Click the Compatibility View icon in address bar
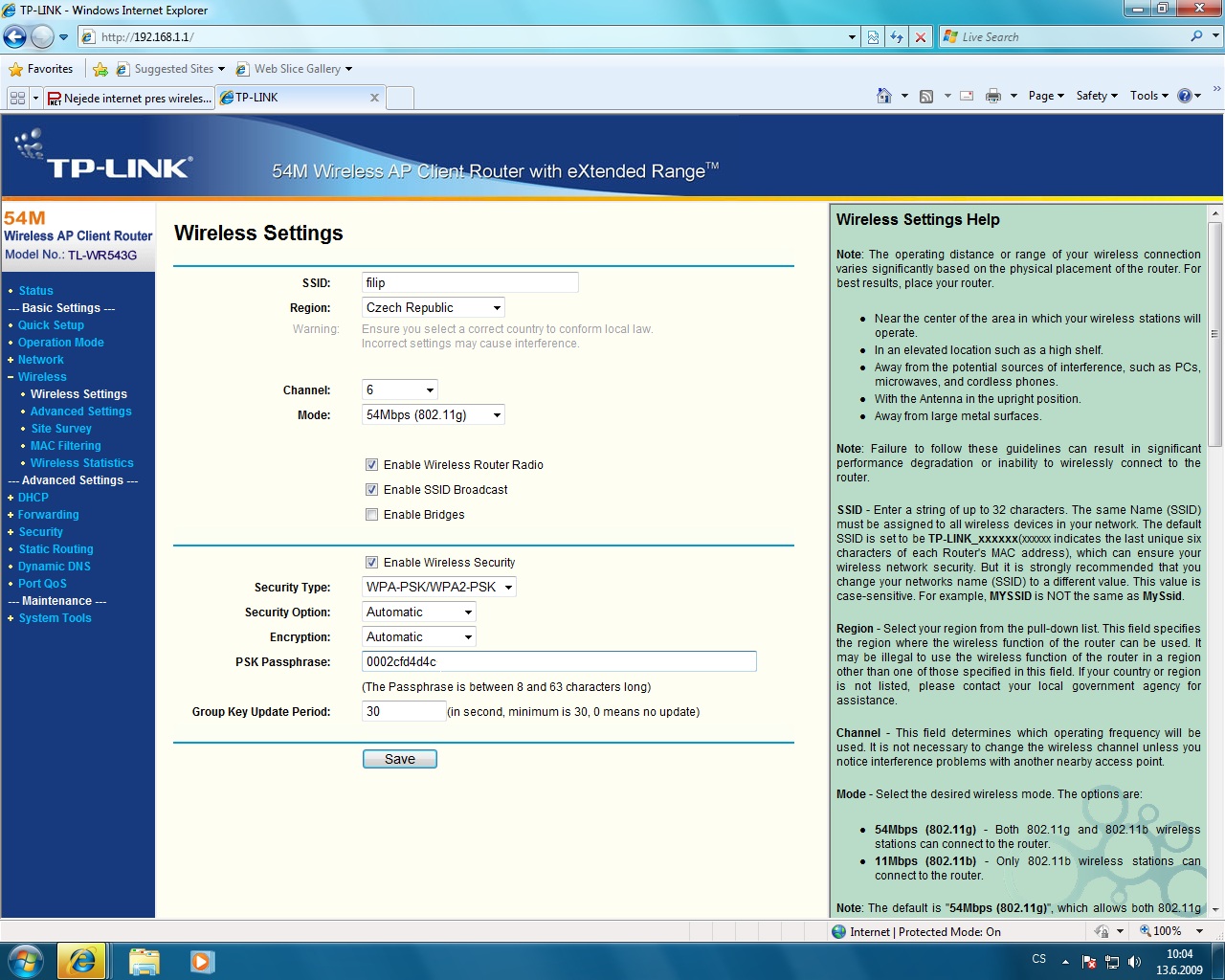Screen dimensions: 1225x980 tap(873, 36)
